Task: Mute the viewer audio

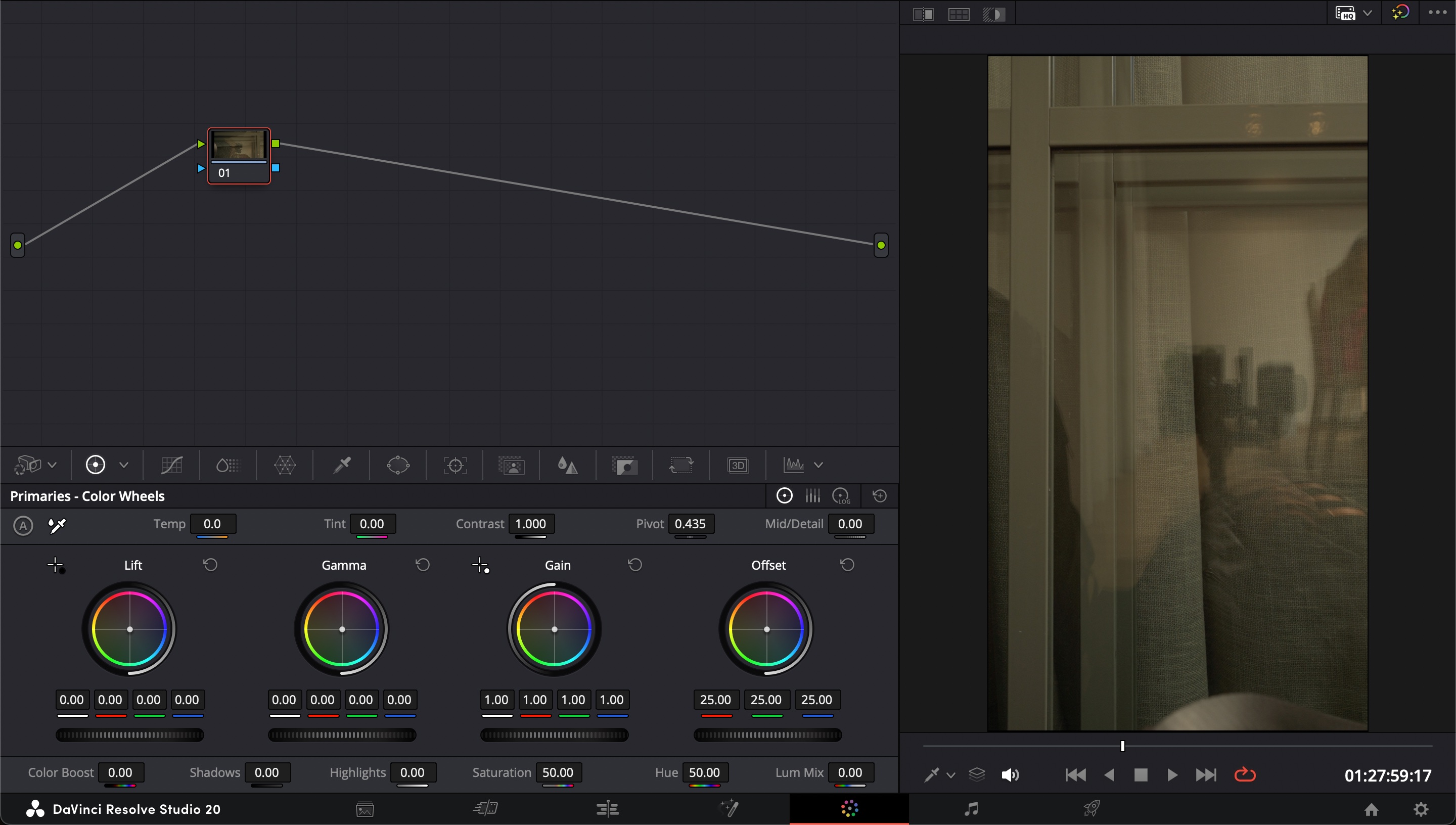Action: (x=1010, y=774)
